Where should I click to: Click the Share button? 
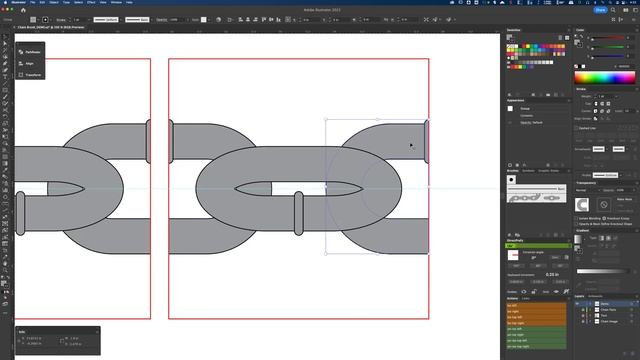point(600,10)
